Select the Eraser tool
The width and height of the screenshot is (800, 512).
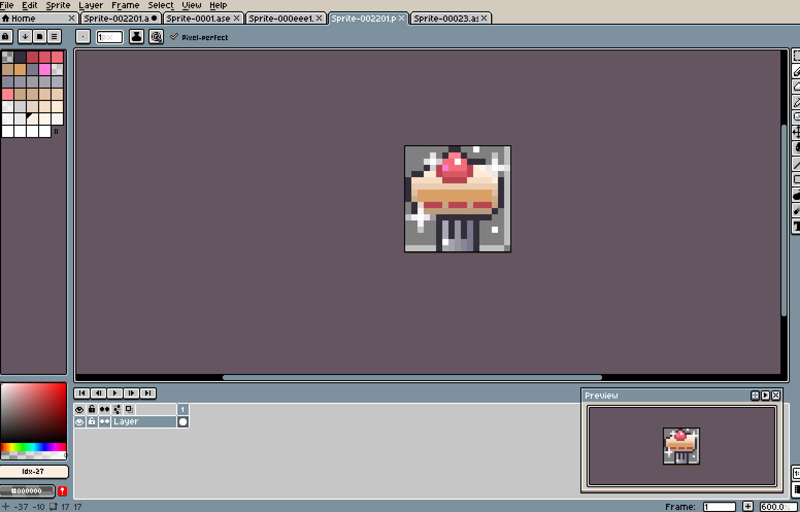(796, 87)
